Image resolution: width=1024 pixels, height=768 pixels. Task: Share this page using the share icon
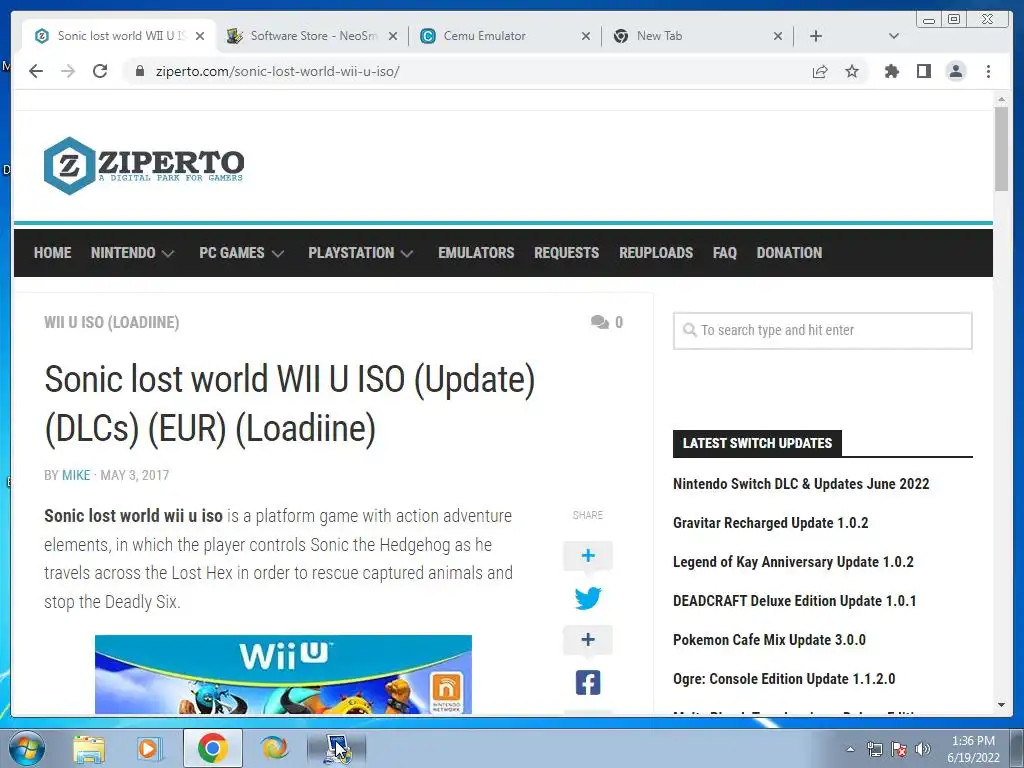click(820, 71)
